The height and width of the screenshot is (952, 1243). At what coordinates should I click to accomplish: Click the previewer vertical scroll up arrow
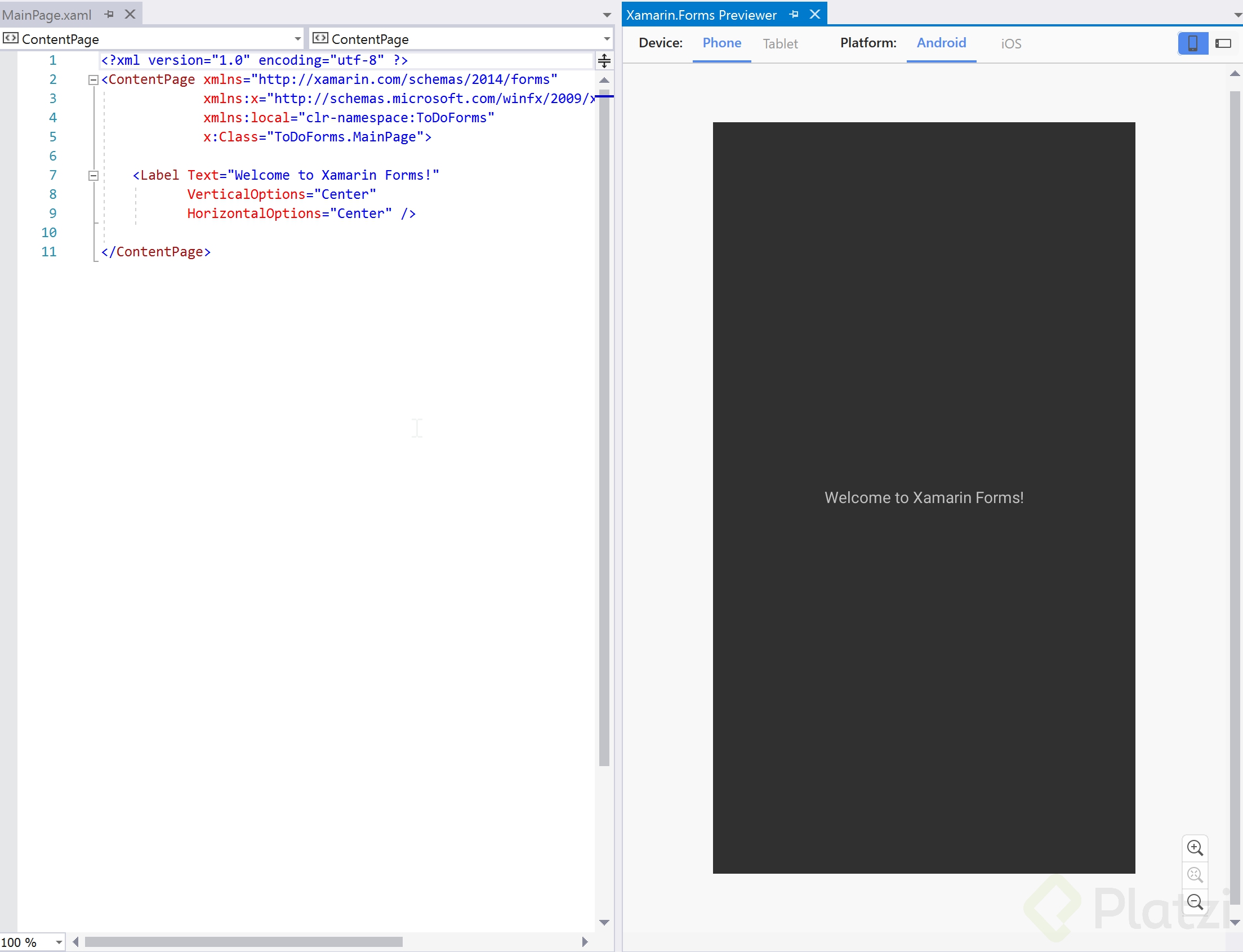coord(1235,74)
